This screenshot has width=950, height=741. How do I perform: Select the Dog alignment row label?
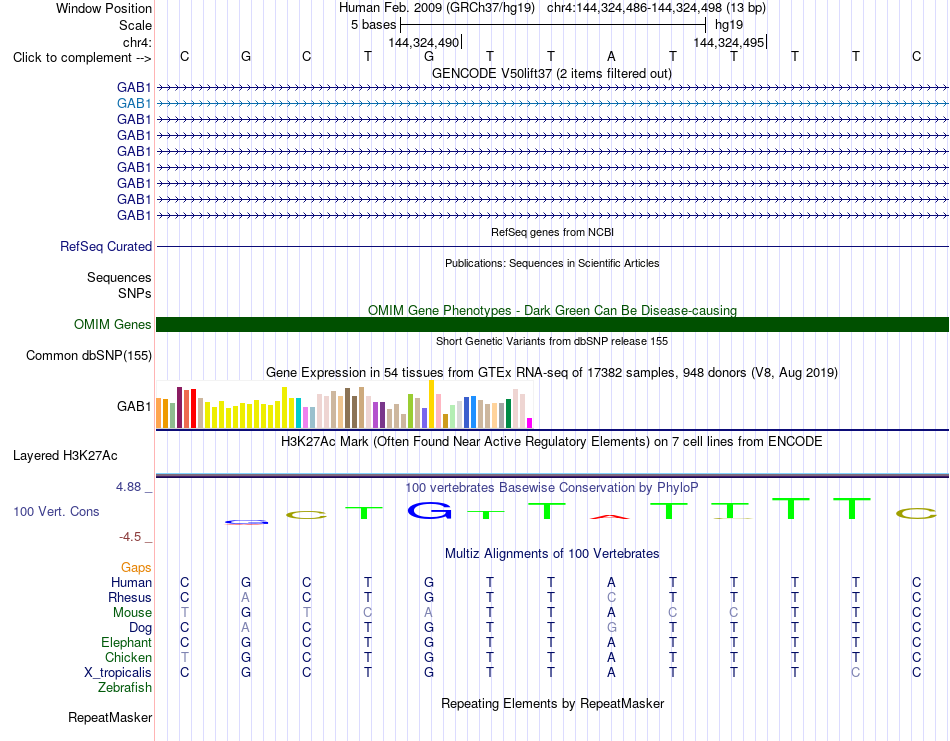click(140, 628)
